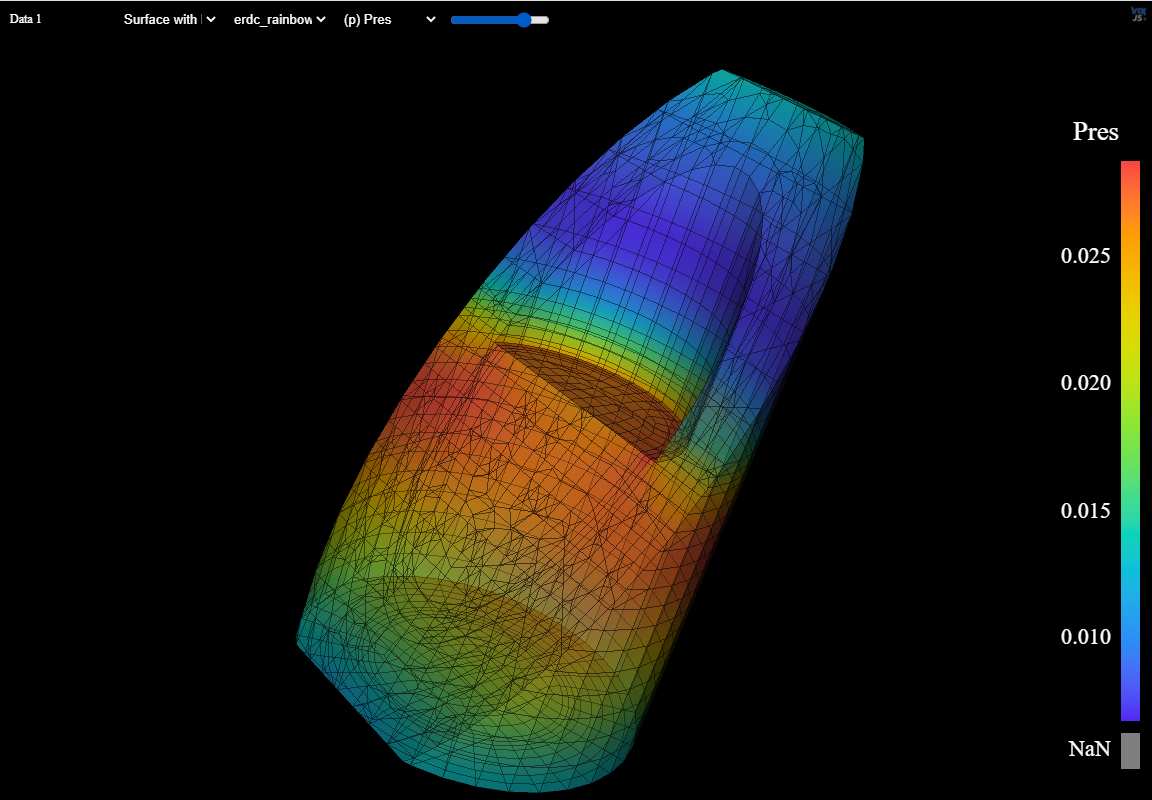Click the unfilled right end of opacity slider
The image size is (1152, 800).
tap(540, 20)
